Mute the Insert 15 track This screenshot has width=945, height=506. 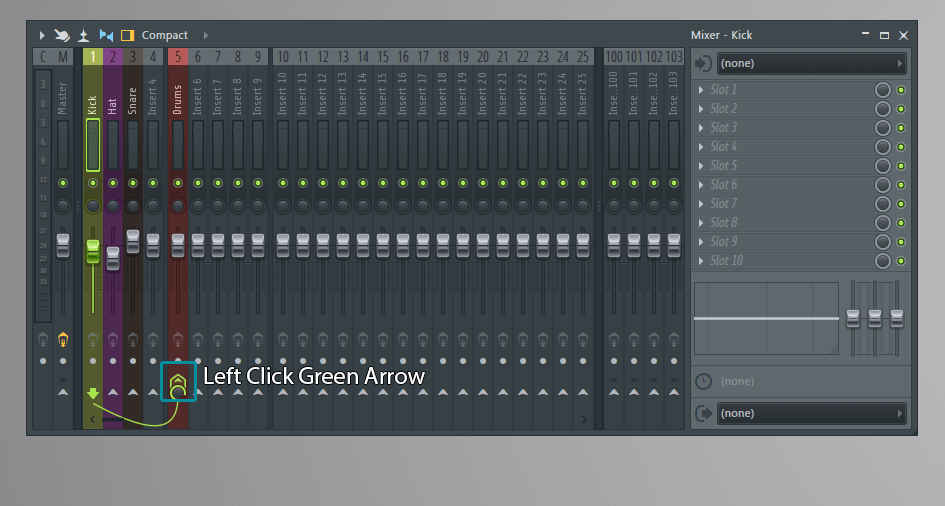click(x=383, y=183)
